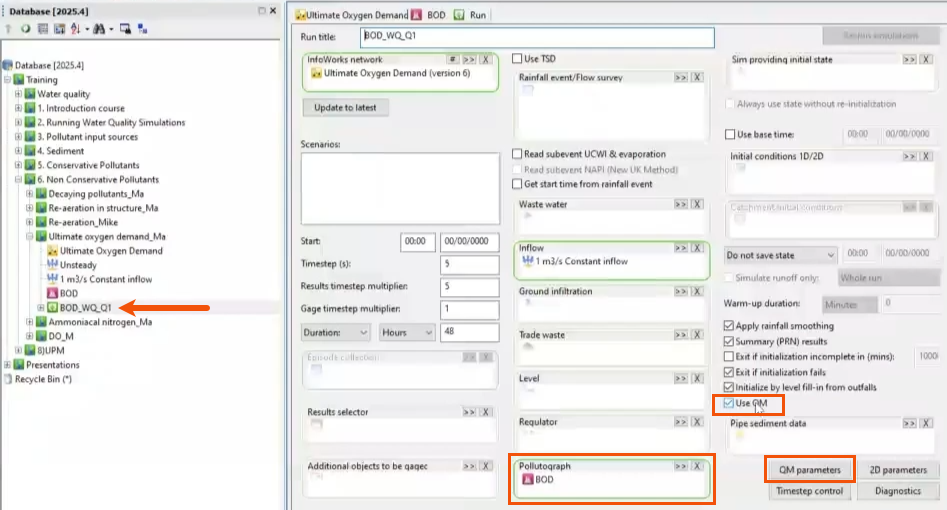Click the pink BOD pollutograph icon in tree
The height and width of the screenshot is (510, 947).
coord(53,293)
